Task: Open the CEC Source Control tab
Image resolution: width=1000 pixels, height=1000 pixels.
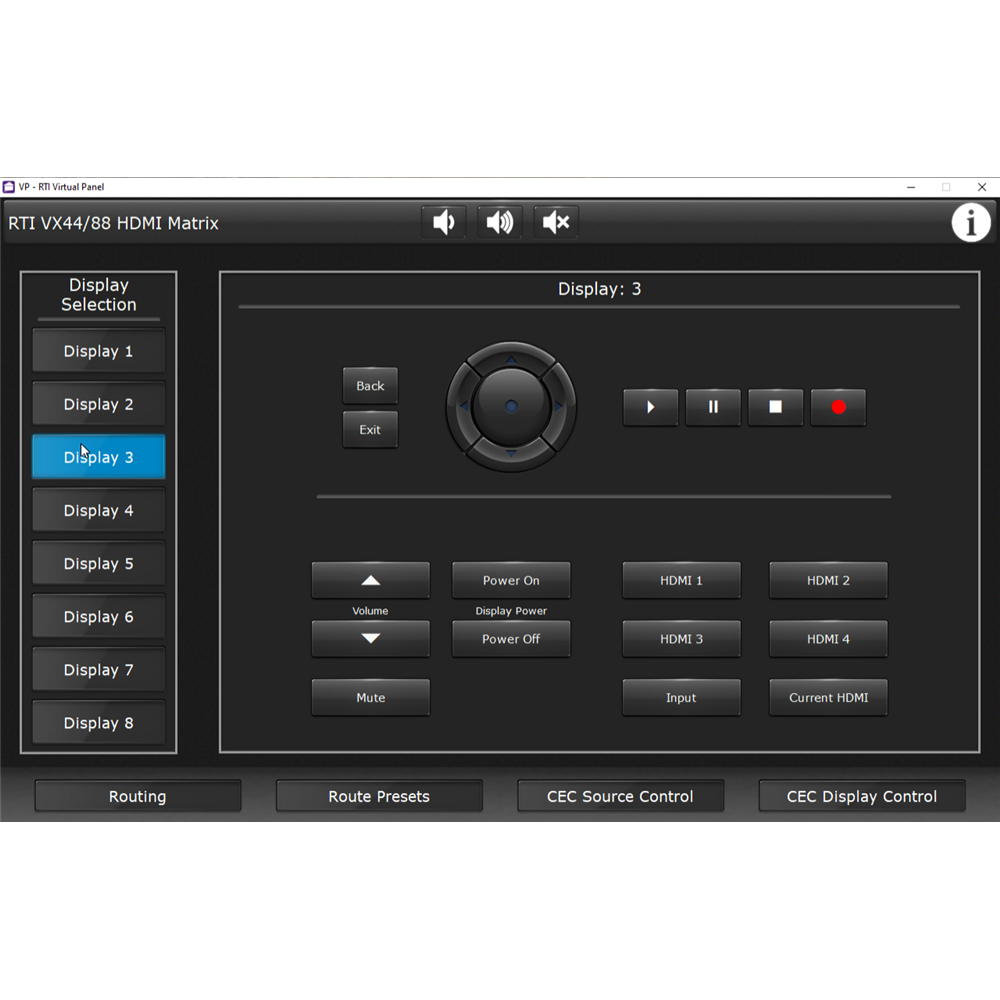Action: click(620, 796)
